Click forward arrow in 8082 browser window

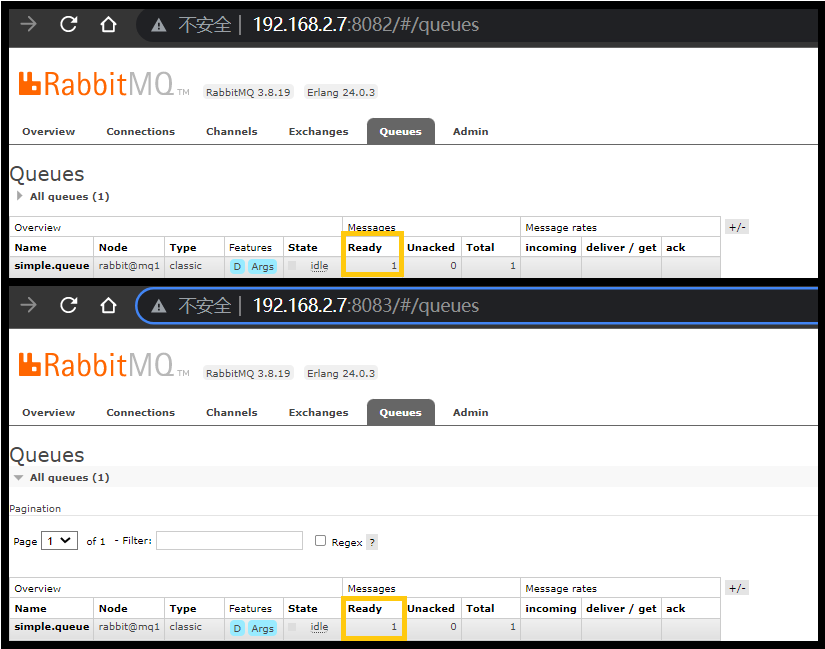tap(28, 24)
